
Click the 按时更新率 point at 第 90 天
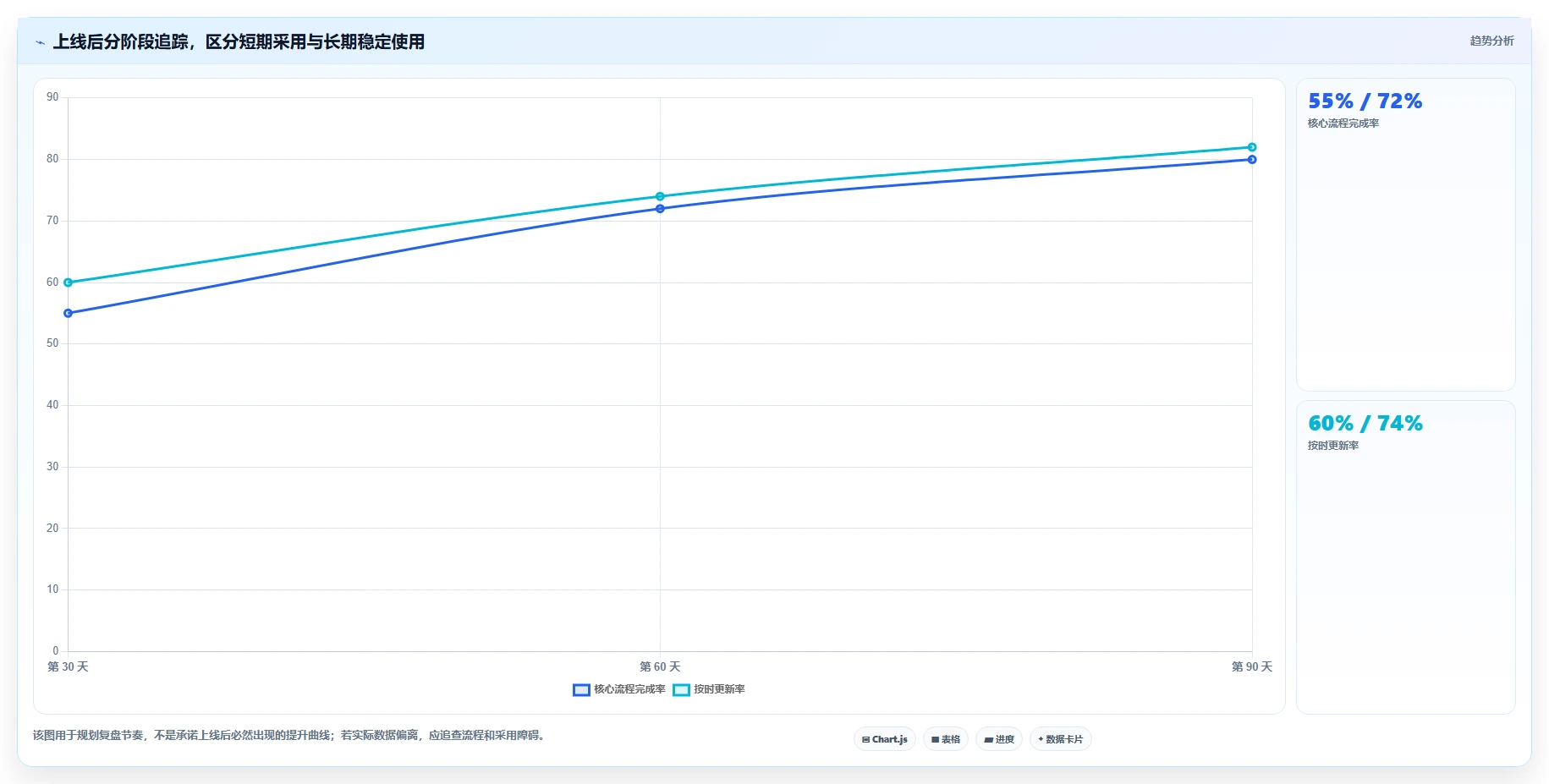tap(1252, 147)
